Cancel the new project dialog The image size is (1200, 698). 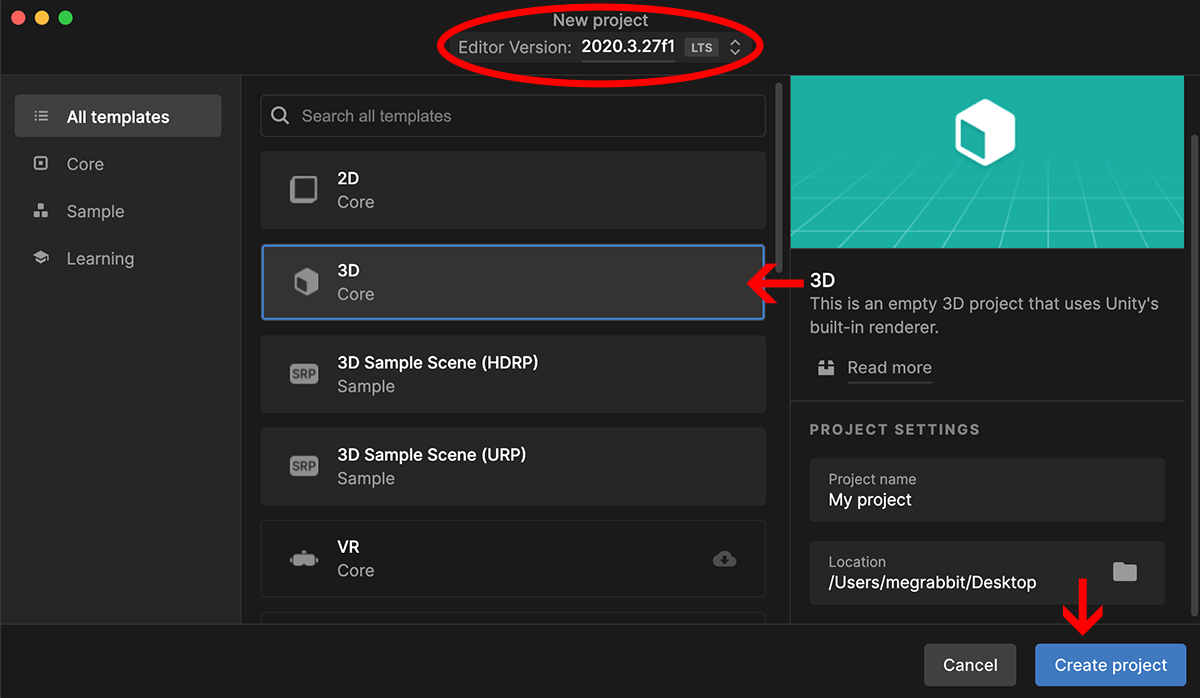pyautogui.click(x=970, y=665)
